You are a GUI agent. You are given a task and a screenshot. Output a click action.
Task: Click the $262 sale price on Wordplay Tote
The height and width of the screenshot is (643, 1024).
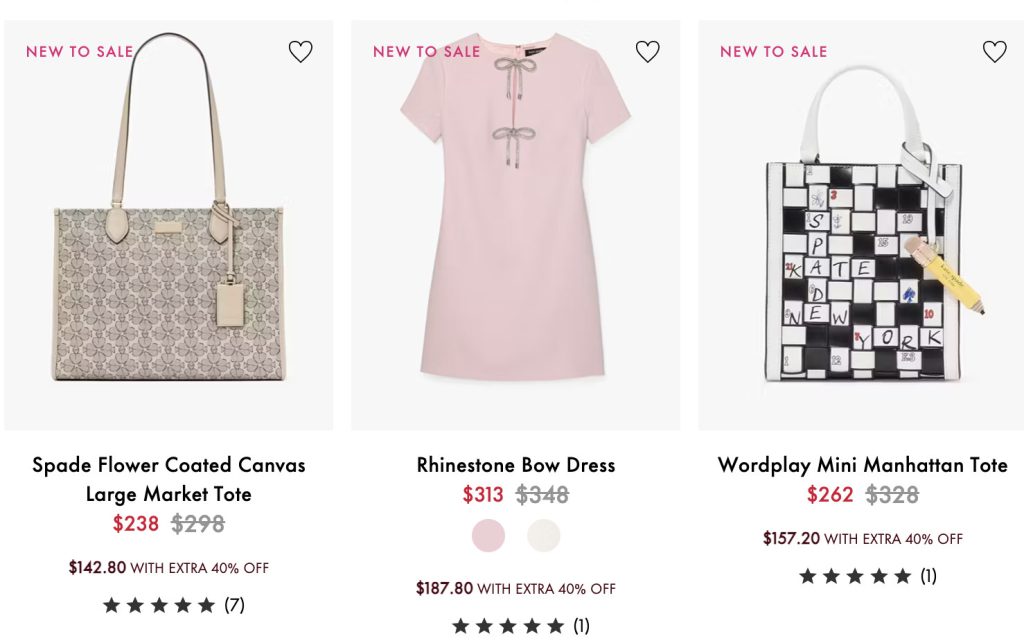(830, 494)
